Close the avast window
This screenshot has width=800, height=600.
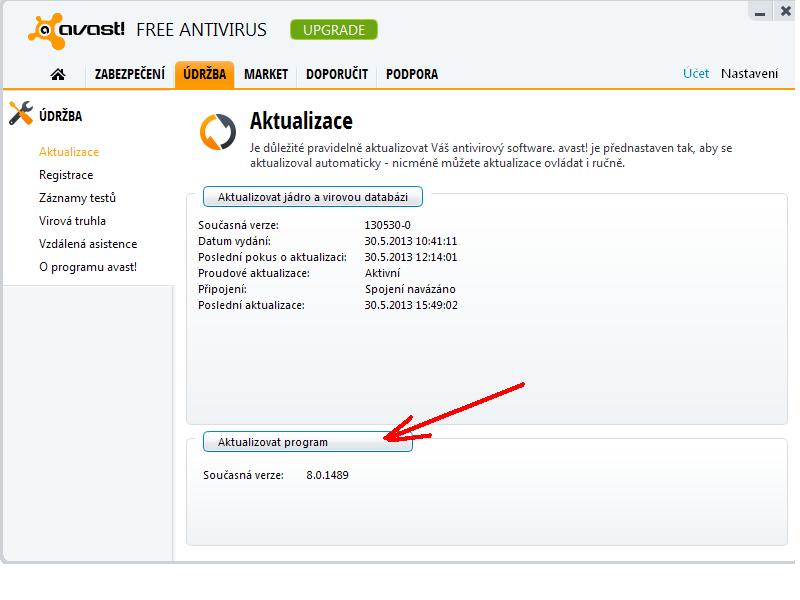click(x=786, y=11)
